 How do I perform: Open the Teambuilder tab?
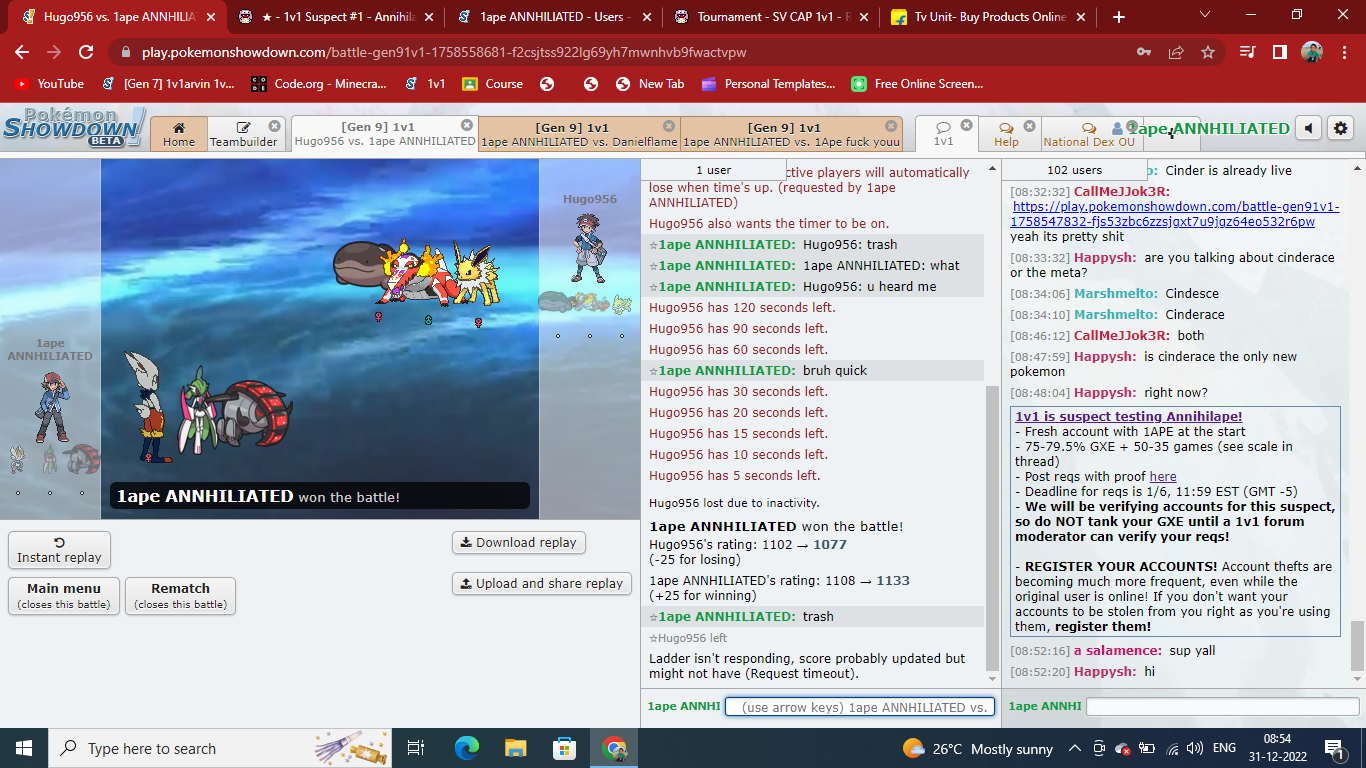point(245,134)
